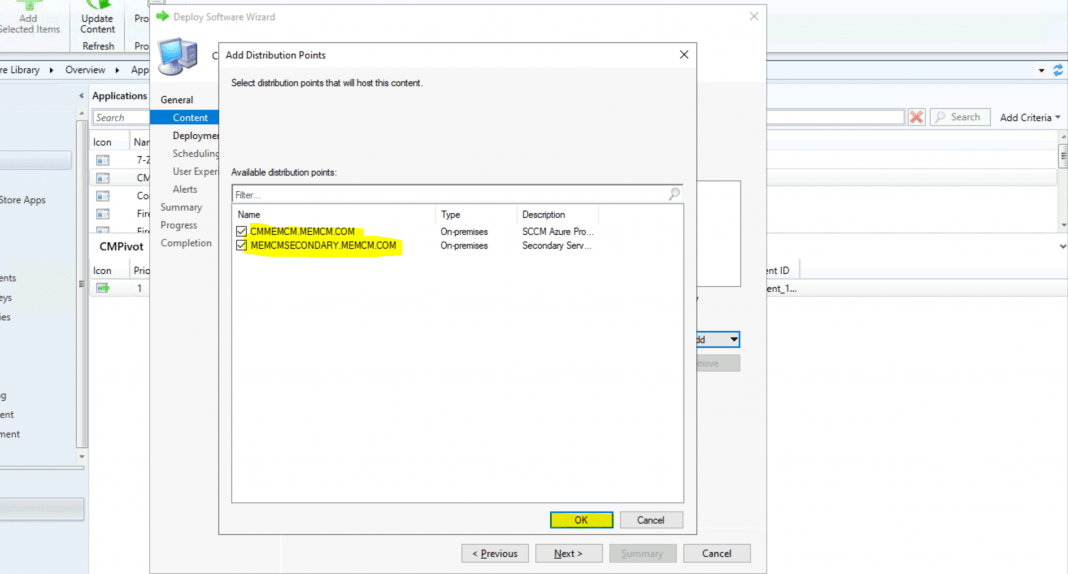Select the Summary step in wizard sidebar
Viewport: 1068px width, 574px height.
click(181, 207)
